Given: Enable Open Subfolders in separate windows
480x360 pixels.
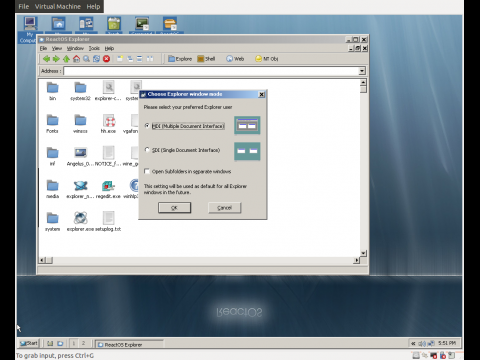Looking at the screenshot, I should tap(147, 171).
